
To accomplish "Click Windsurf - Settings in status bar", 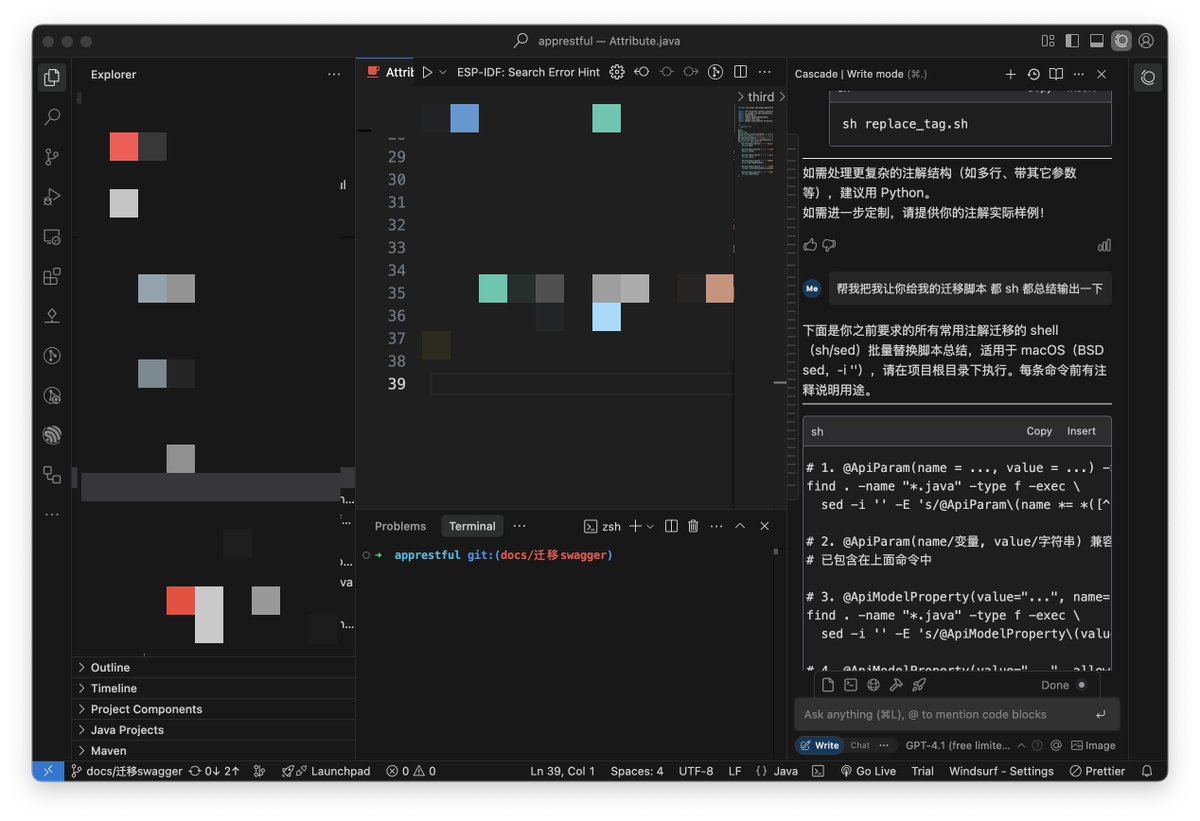I will point(1001,771).
